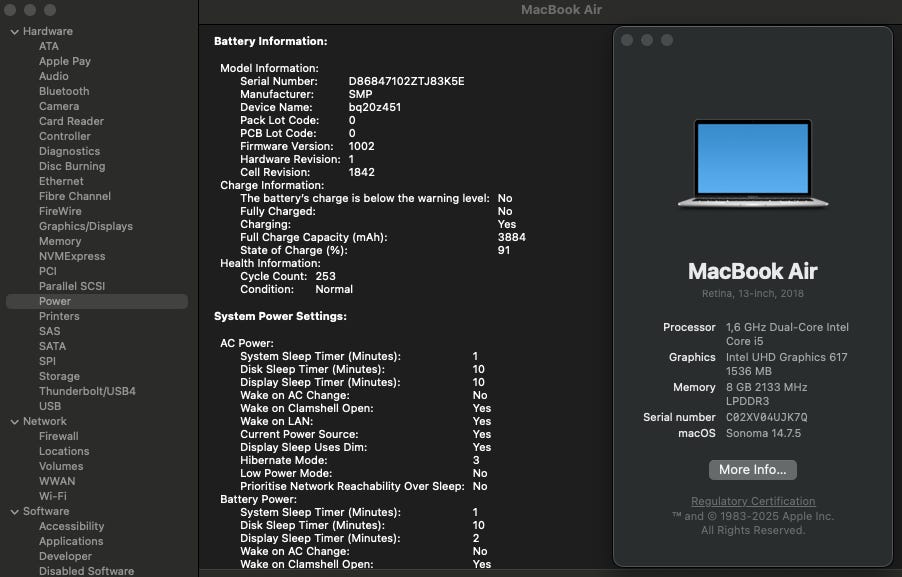The image size is (902, 577).
Task: Close the System Information window
Action: (x=10, y=10)
